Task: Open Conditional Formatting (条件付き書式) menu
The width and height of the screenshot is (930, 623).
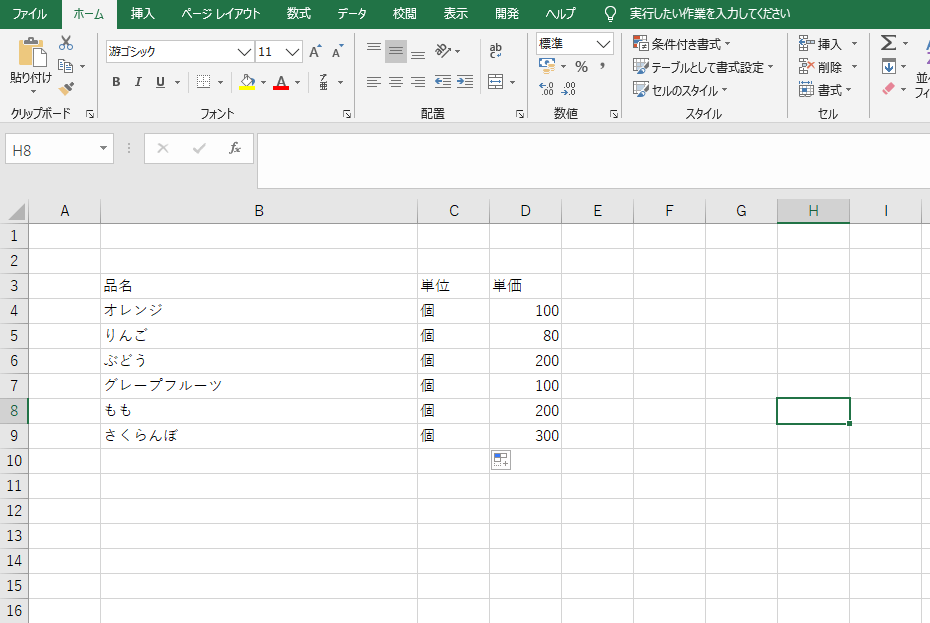Action: pyautogui.click(x=682, y=44)
